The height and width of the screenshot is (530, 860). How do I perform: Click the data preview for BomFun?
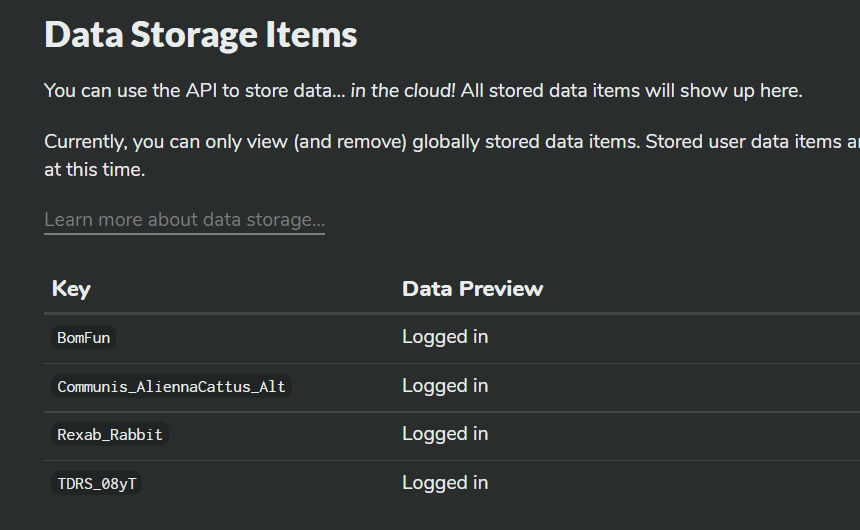click(445, 337)
